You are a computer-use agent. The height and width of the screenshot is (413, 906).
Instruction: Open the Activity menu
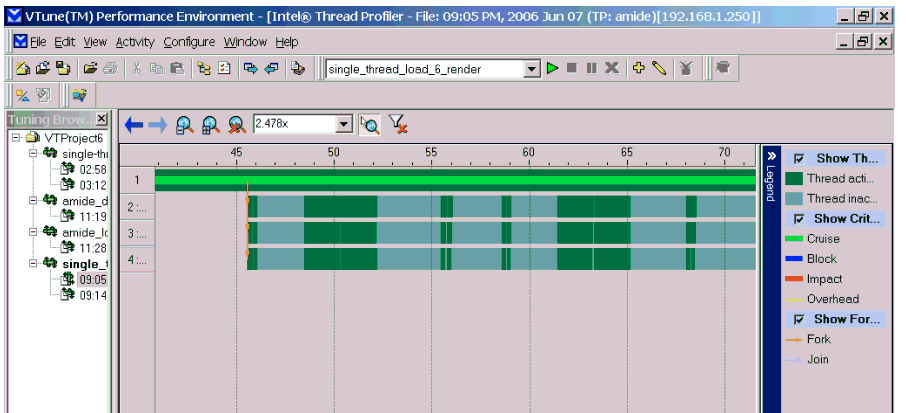pos(135,42)
